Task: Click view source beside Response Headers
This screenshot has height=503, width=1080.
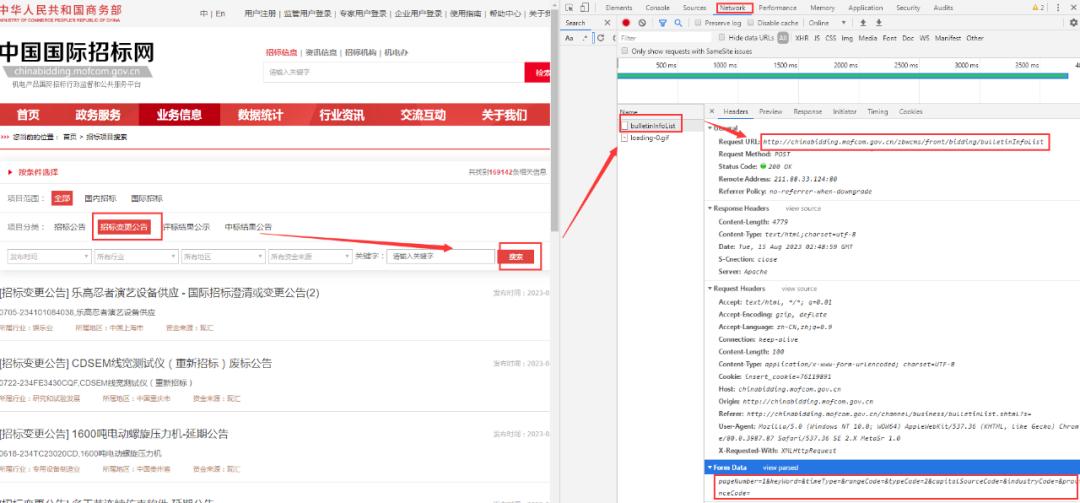Action: [803, 208]
